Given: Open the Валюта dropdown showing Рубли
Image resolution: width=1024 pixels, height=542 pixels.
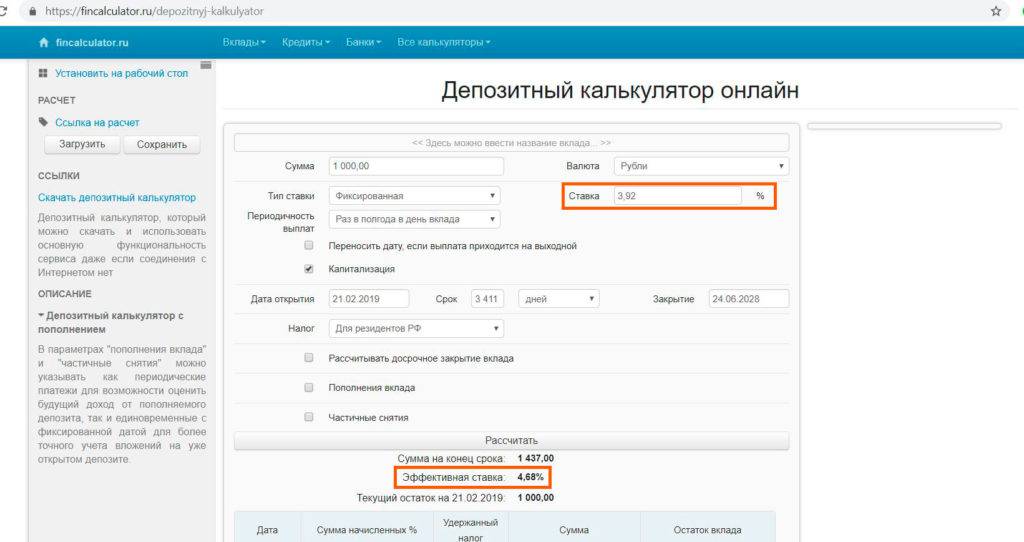Looking at the screenshot, I should (701, 167).
